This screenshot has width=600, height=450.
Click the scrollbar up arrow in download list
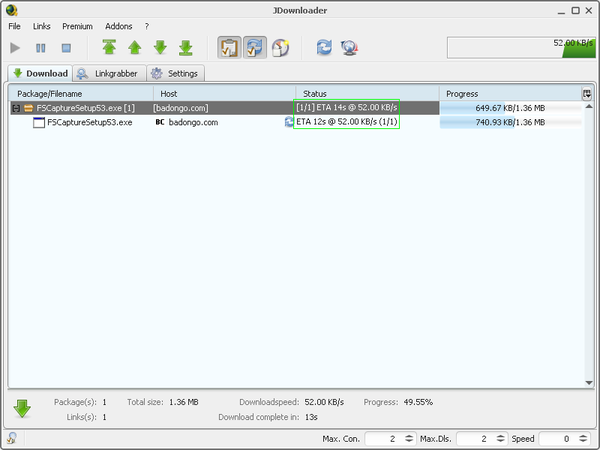tap(589, 106)
